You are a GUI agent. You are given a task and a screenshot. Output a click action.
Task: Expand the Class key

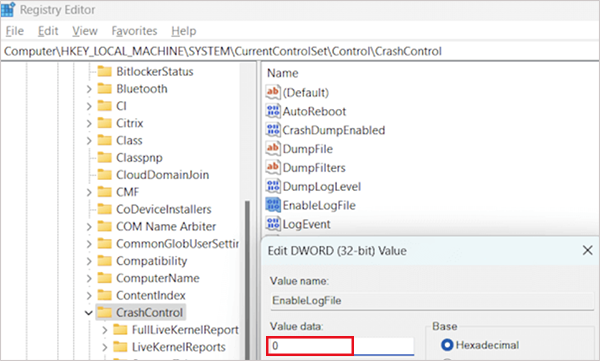(89, 140)
